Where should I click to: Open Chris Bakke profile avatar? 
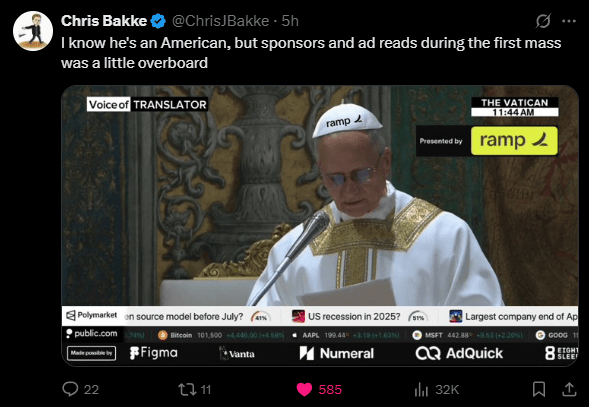click(x=33, y=31)
